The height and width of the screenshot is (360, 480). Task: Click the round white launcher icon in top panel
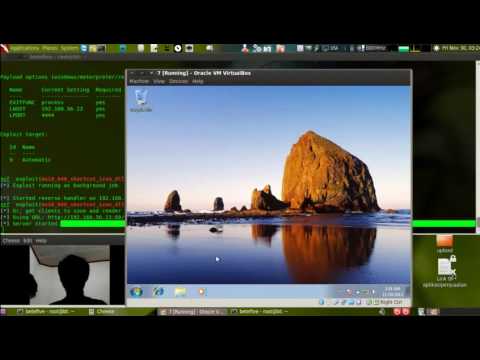click(x=178, y=49)
